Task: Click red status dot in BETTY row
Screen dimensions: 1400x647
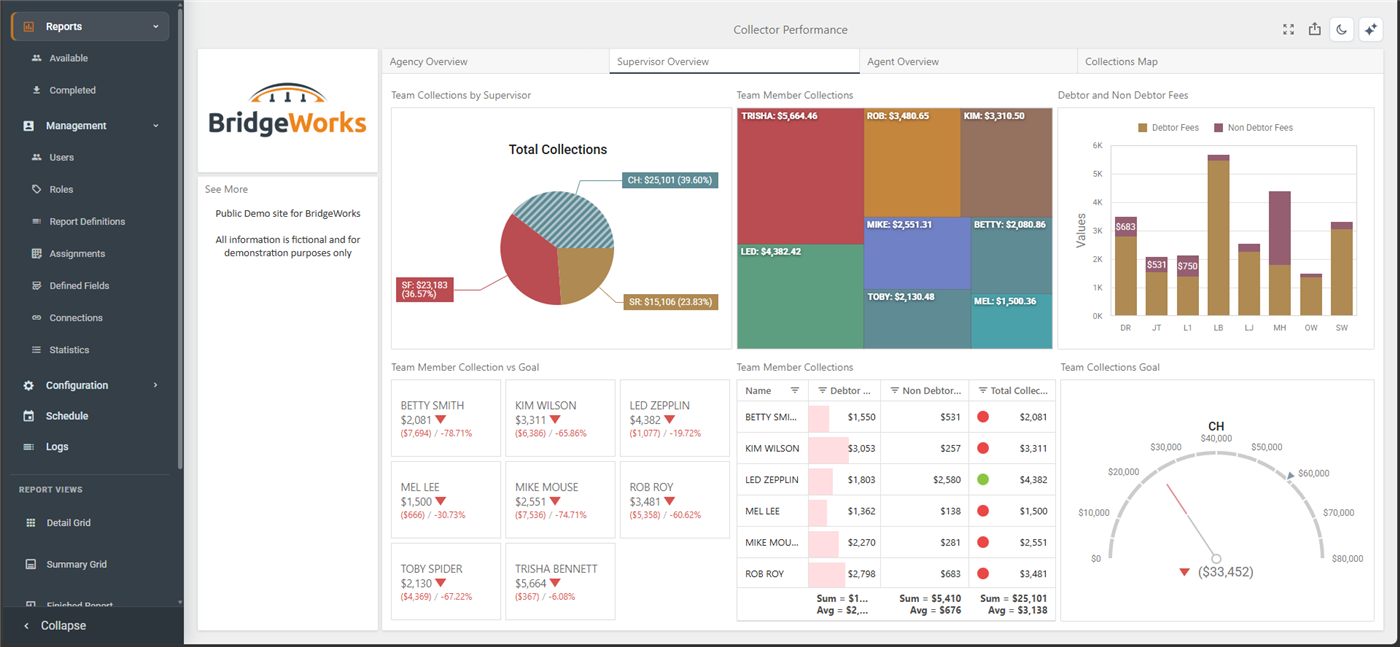Action: [x=983, y=417]
